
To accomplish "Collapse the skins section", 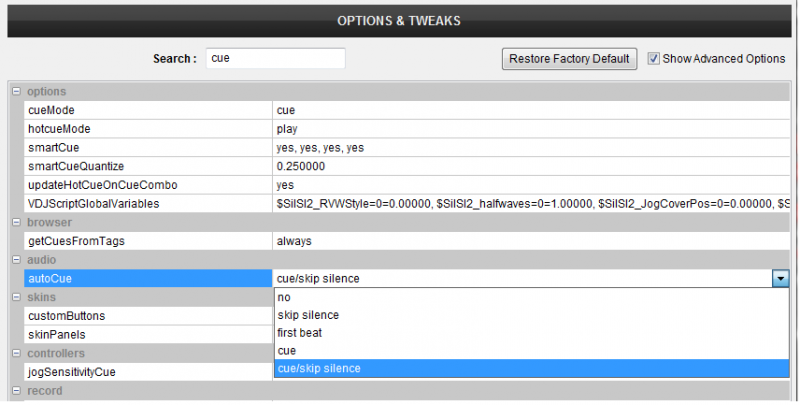I will pyautogui.click(x=16, y=298).
